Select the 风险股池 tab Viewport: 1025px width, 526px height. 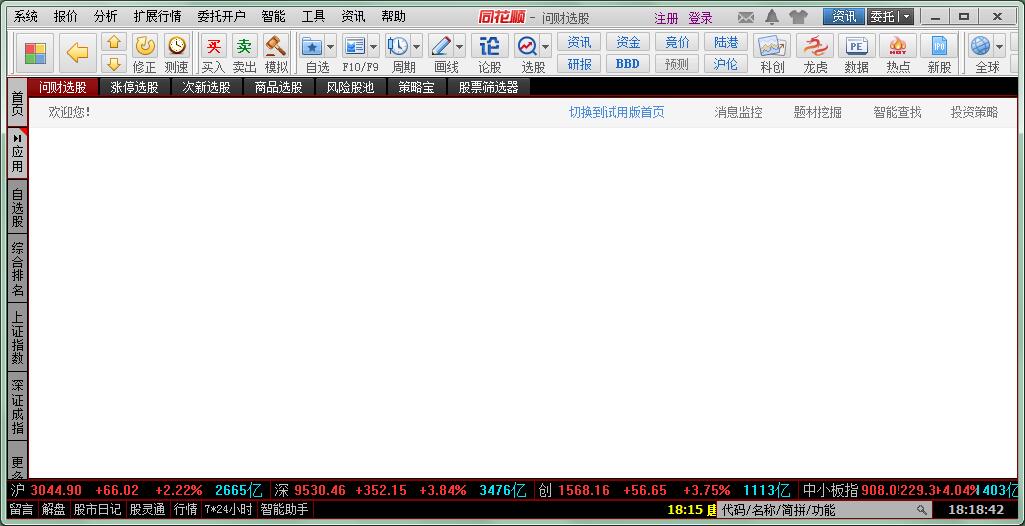tap(350, 87)
